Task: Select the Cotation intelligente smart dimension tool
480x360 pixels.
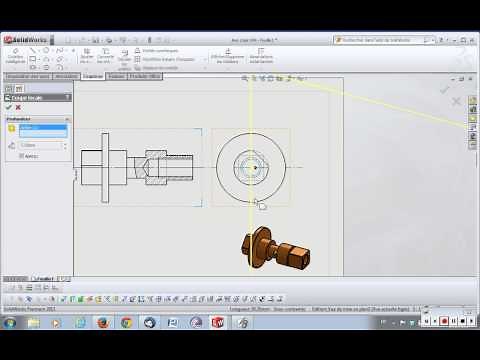Action: coord(15,56)
